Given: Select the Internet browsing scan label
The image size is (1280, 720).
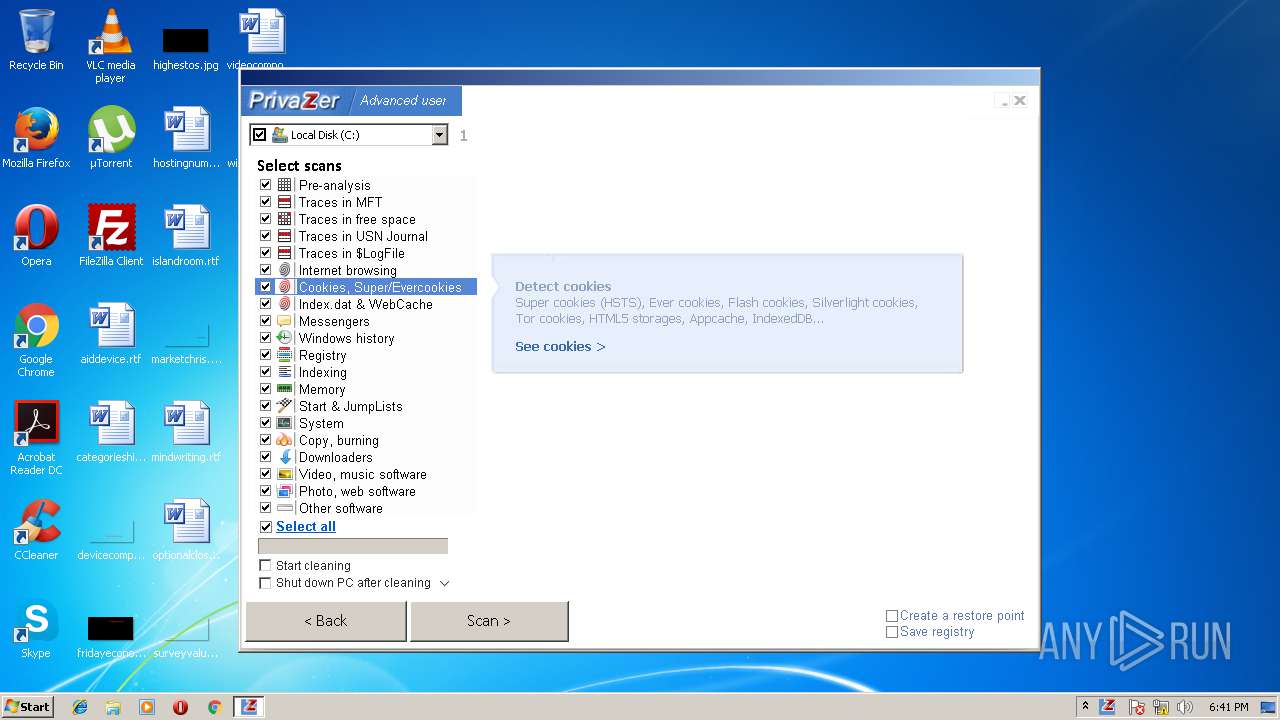Looking at the screenshot, I should tap(348, 270).
